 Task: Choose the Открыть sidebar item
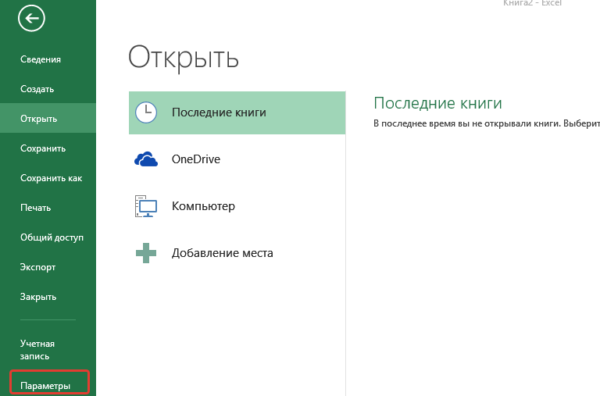click(x=48, y=119)
